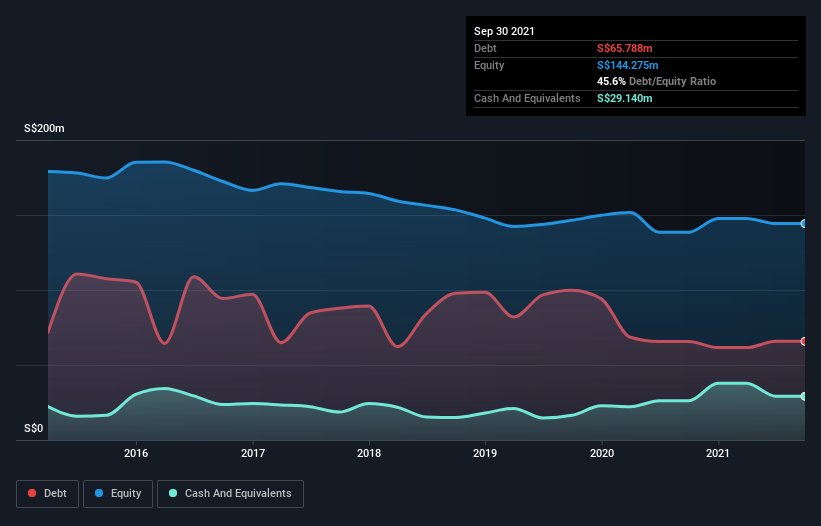
Task: Click Cash And Equivalents tooltip label
Action: coord(527,98)
